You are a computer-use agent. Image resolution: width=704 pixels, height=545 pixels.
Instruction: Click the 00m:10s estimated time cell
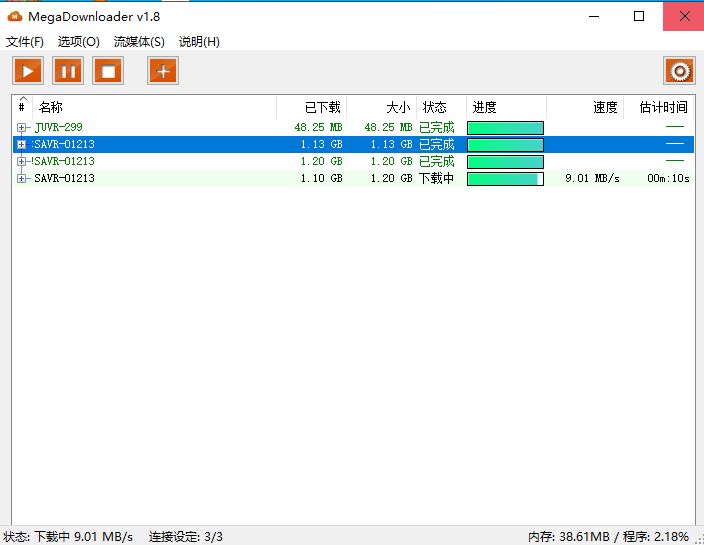(x=668, y=179)
